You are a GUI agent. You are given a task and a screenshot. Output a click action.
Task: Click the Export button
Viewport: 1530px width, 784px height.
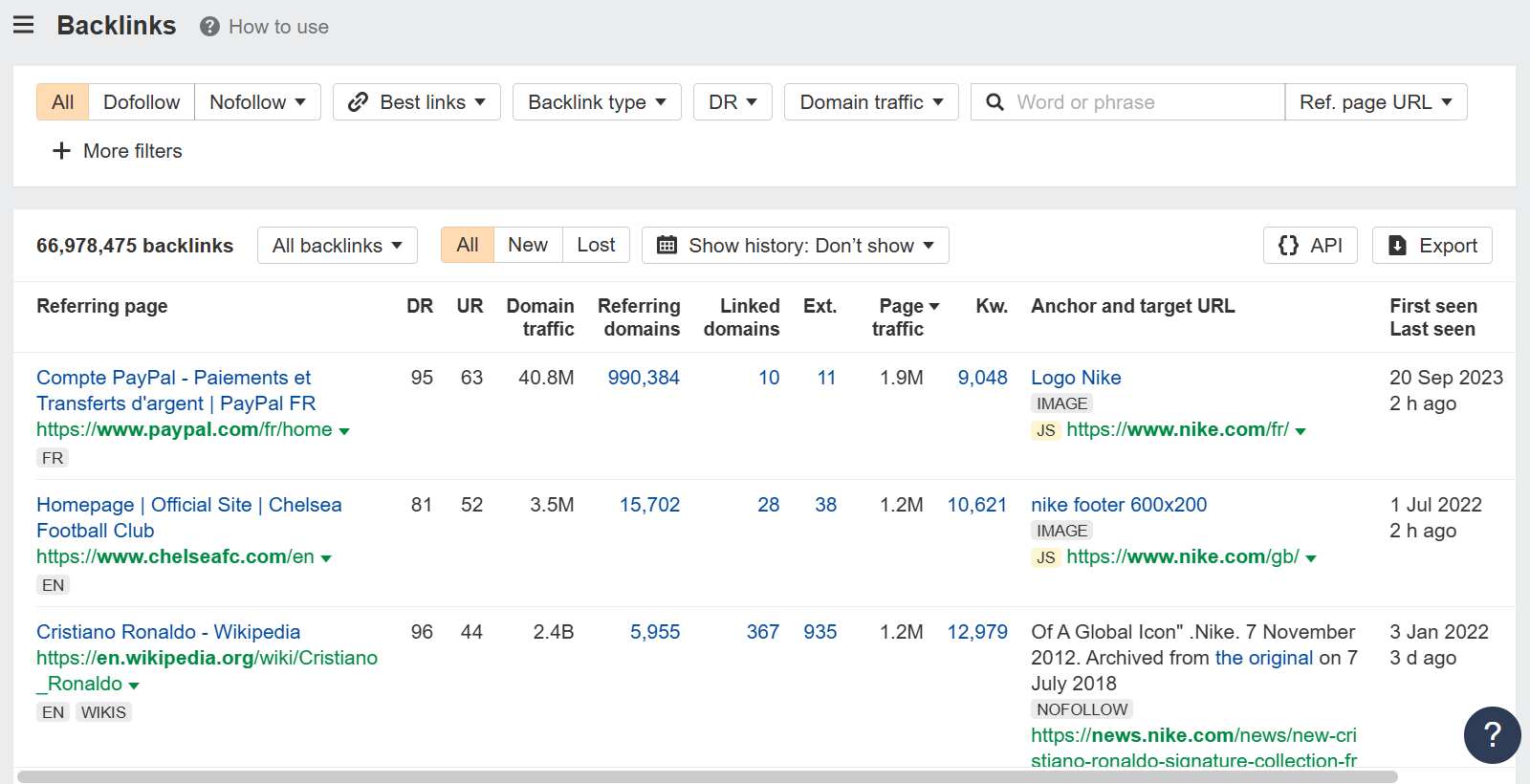point(1432,246)
